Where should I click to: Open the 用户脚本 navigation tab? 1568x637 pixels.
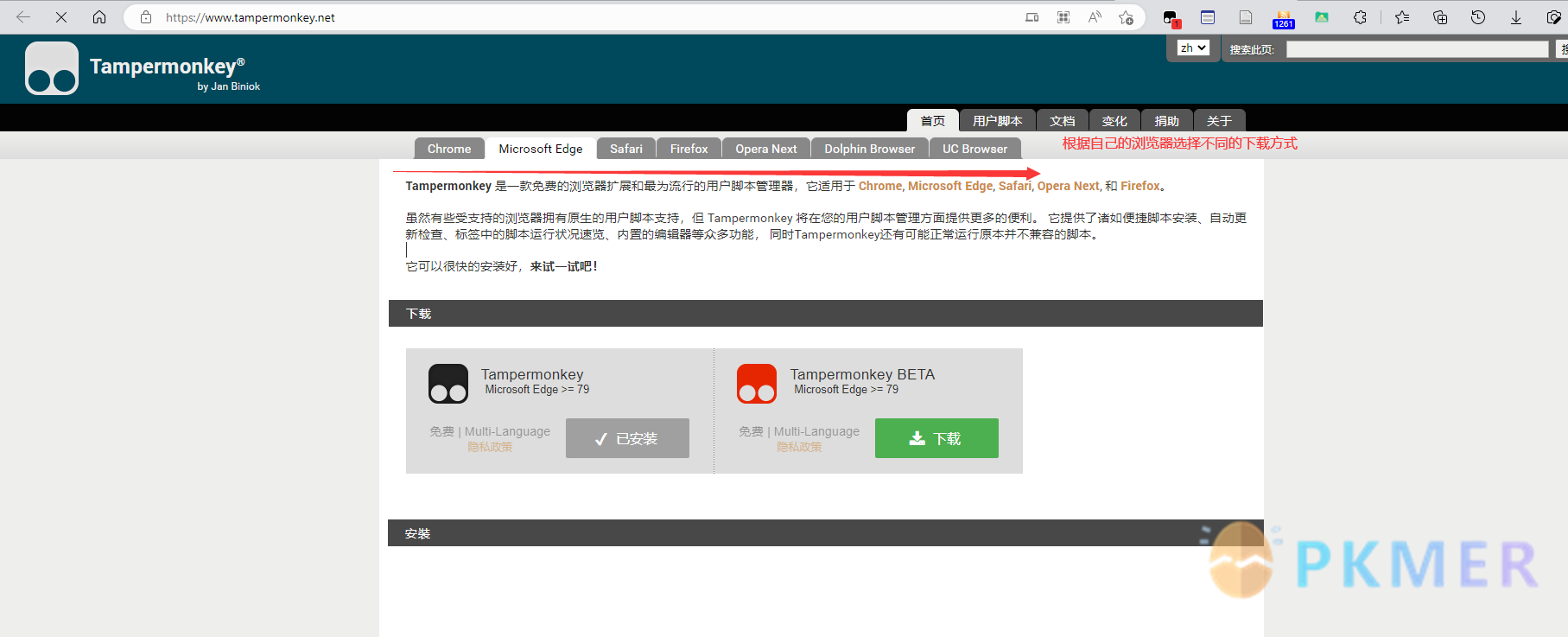click(998, 121)
